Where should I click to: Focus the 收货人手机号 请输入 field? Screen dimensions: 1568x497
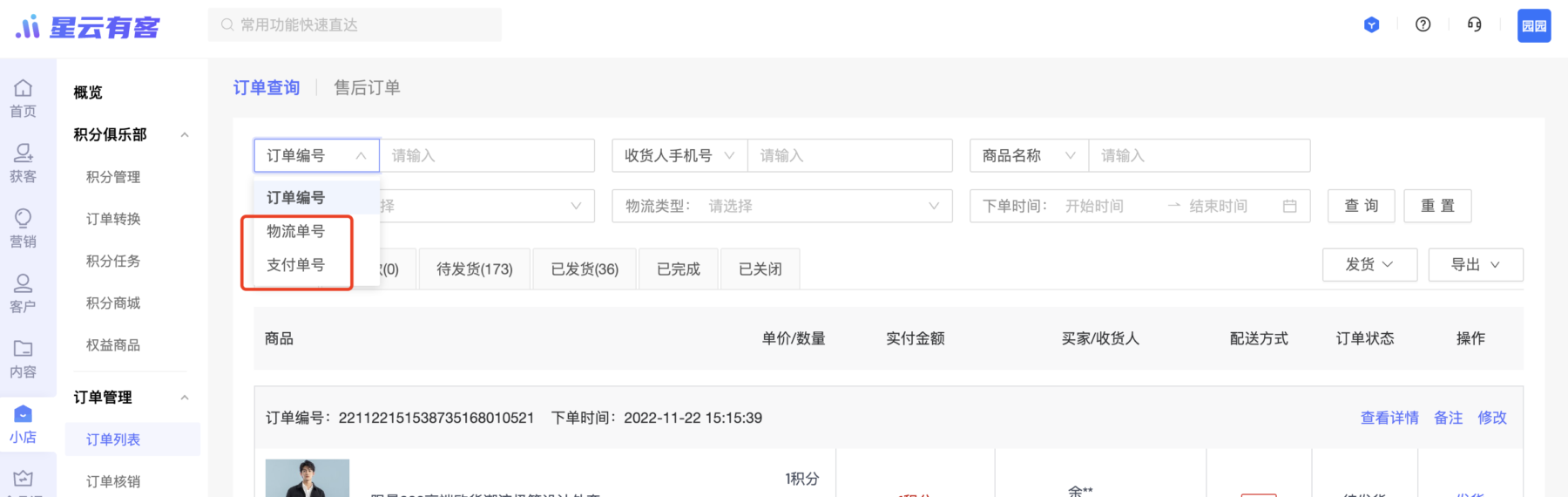pos(849,155)
